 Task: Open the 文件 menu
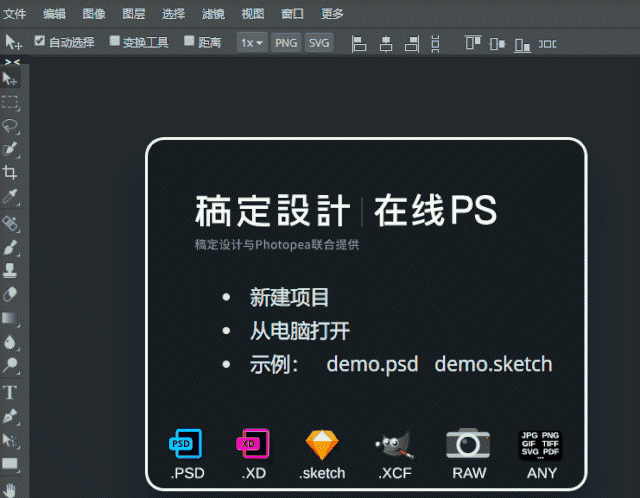(14, 14)
